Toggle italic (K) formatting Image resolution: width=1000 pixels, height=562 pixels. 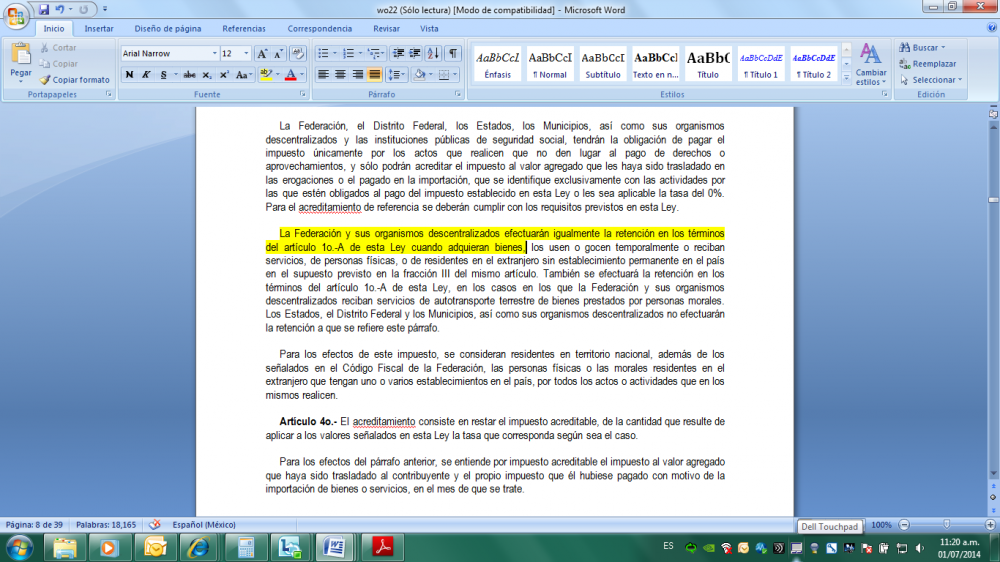point(146,75)
